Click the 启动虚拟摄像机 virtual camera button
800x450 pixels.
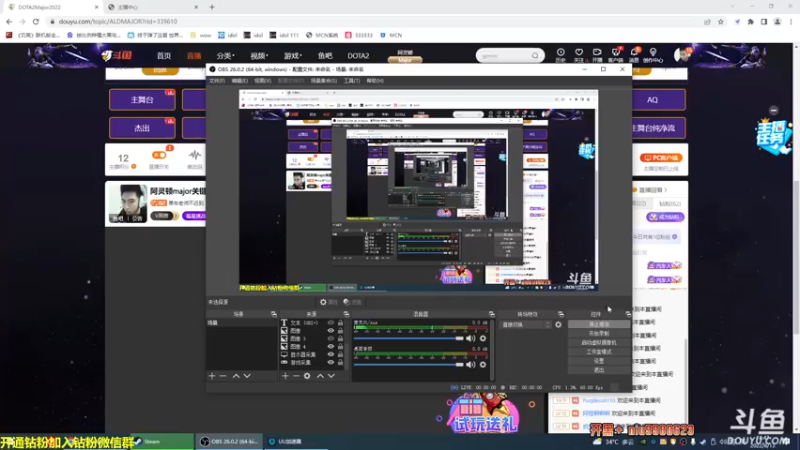[598, 343]
